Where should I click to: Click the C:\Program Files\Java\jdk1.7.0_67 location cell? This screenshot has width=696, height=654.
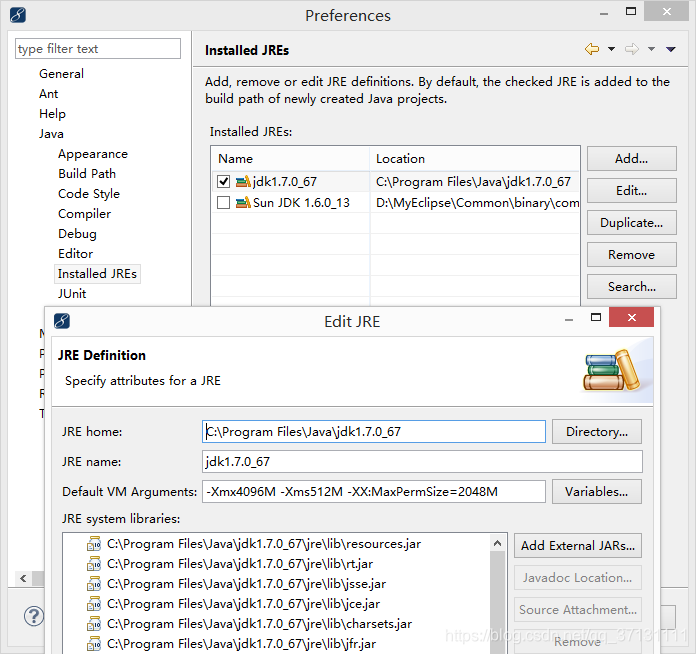pyautogui.click(x=473, y=182)
